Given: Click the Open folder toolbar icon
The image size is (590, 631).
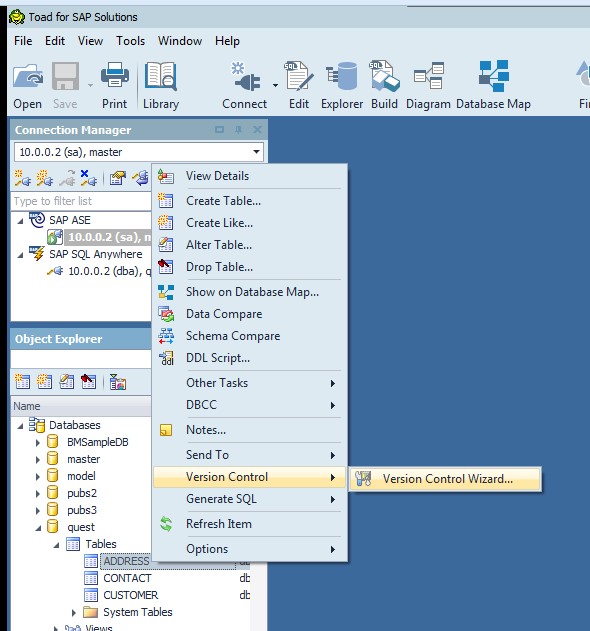Looking at the screenshot, I should (27, 76).
